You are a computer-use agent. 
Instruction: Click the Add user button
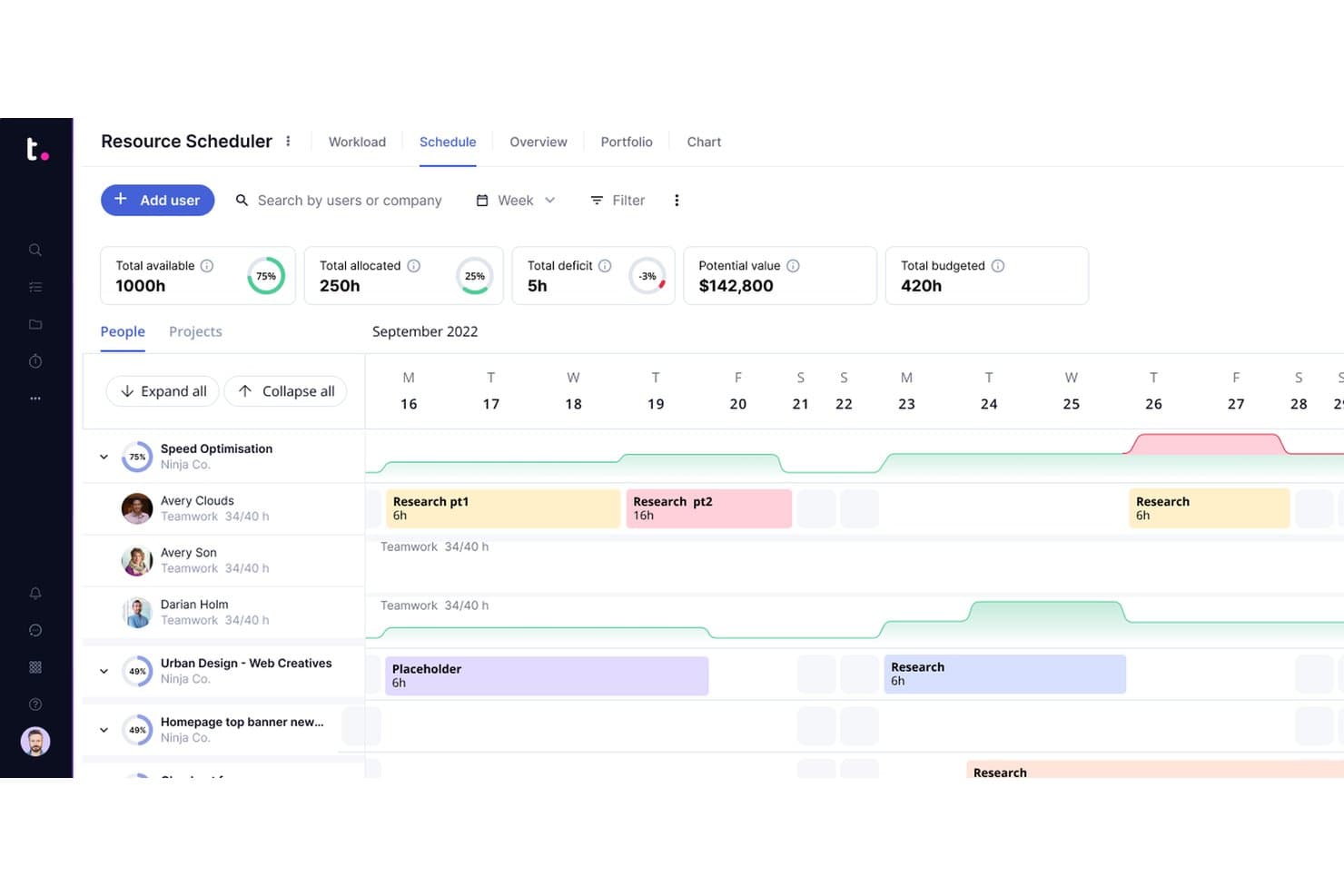click(157, 201)
